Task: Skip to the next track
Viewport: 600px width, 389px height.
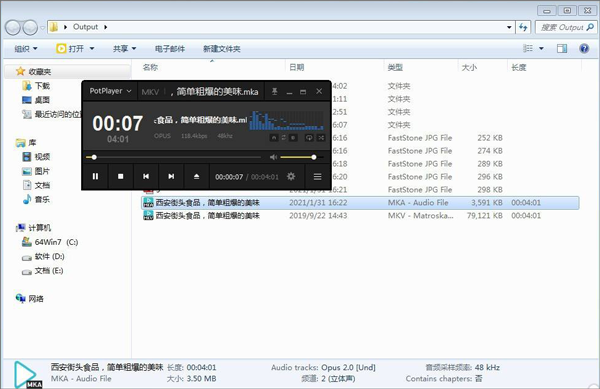Action: pos(171,176)
